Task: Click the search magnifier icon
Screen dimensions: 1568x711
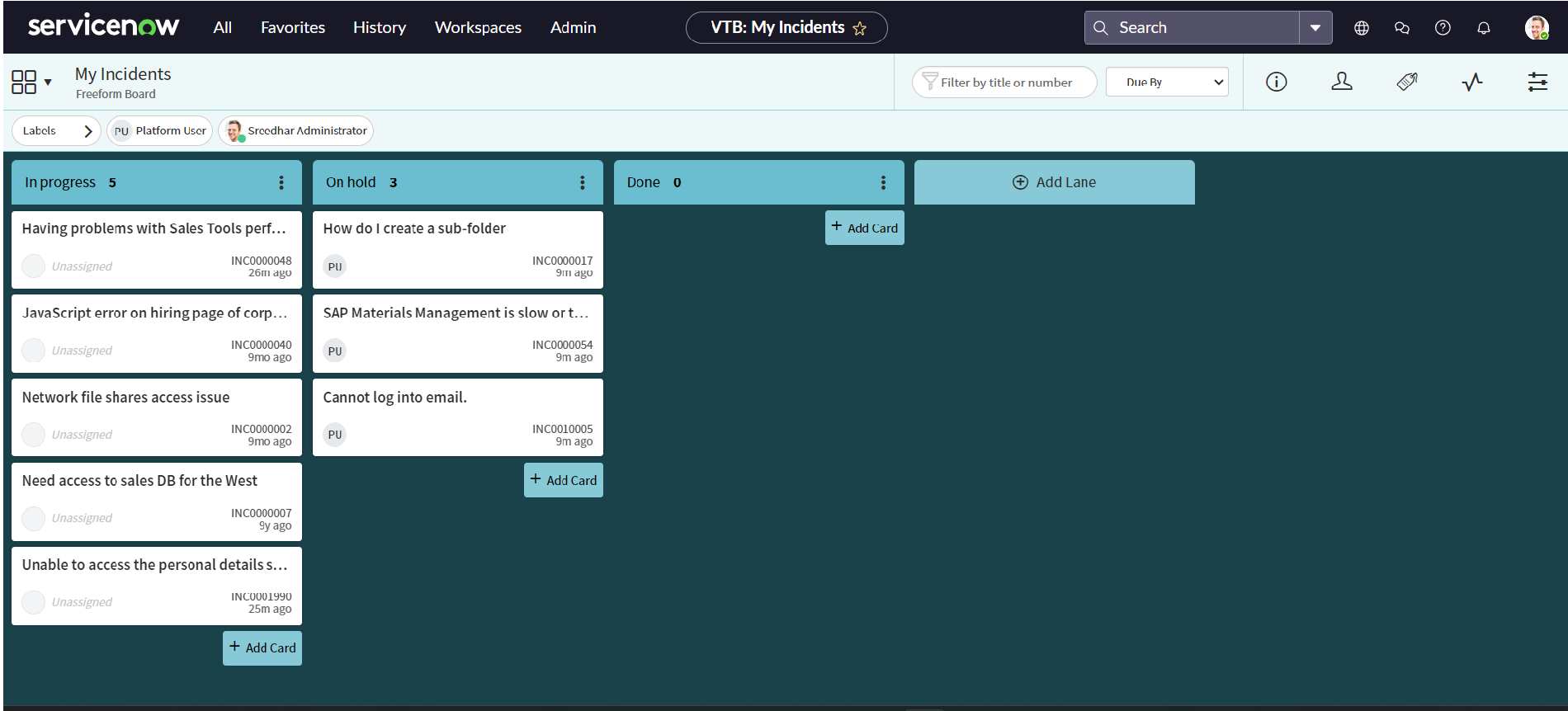Action: pos(1100,28)
